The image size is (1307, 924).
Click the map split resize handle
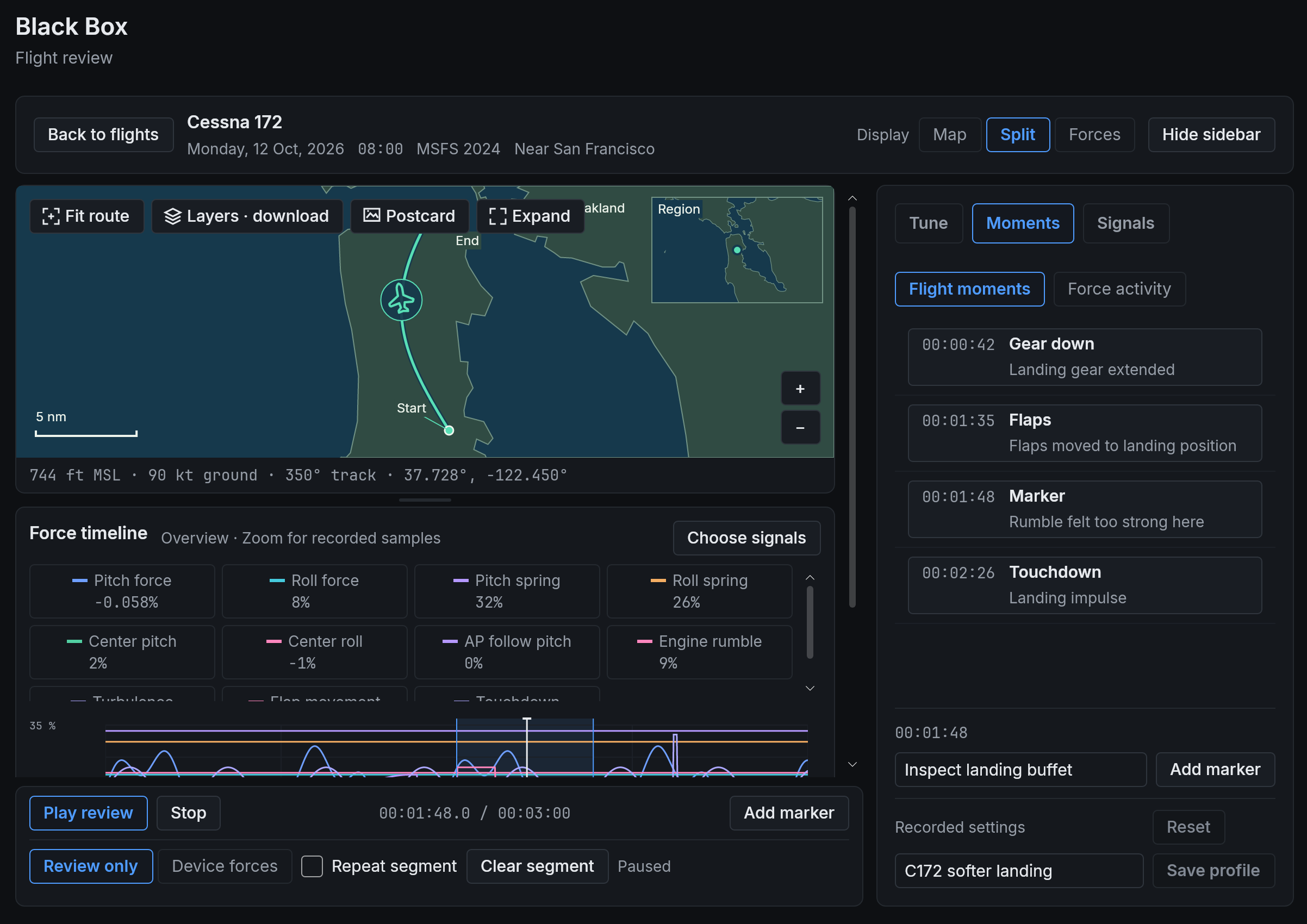pyautogui.click(x=425, y=500)
